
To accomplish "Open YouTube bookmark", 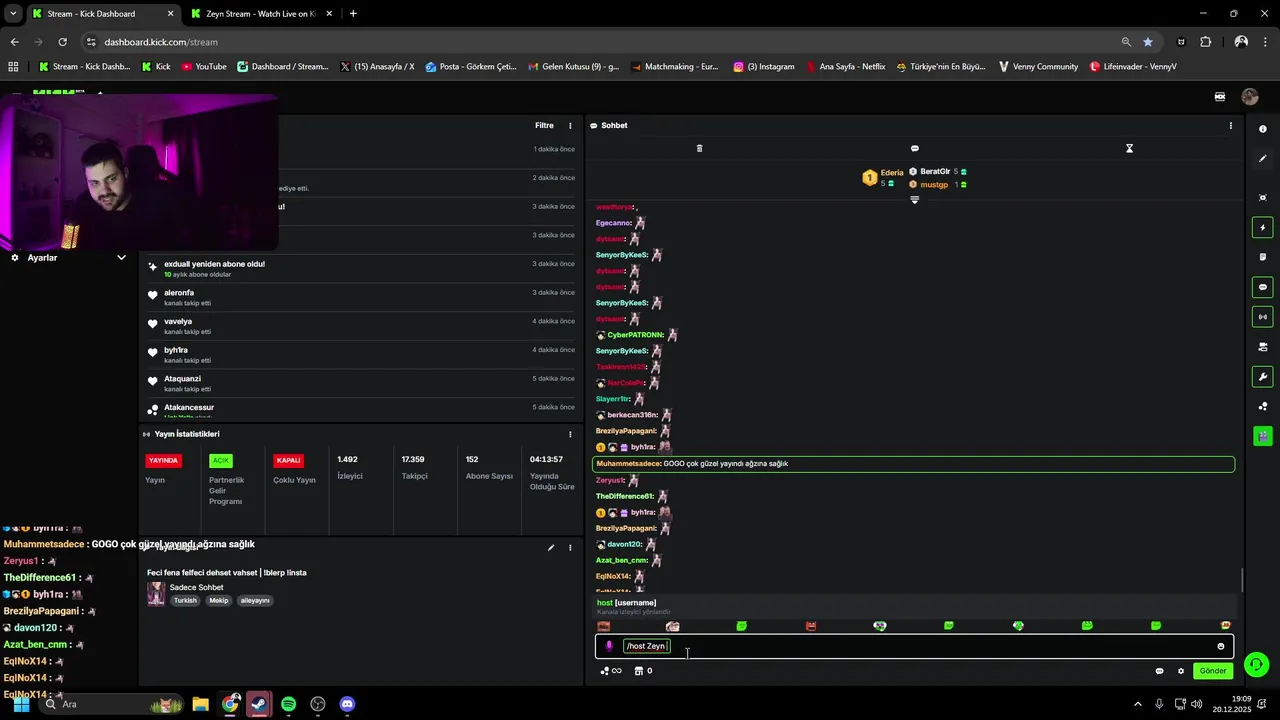I will (203, 67).
